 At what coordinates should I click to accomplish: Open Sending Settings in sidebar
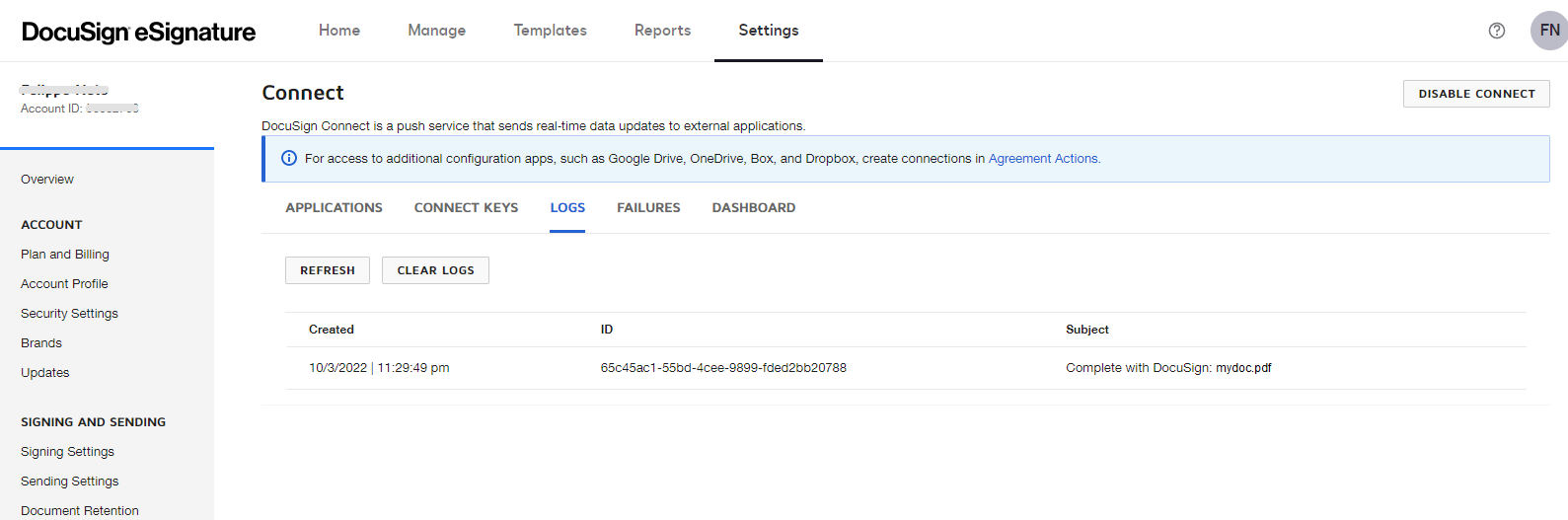click(69, 482)
